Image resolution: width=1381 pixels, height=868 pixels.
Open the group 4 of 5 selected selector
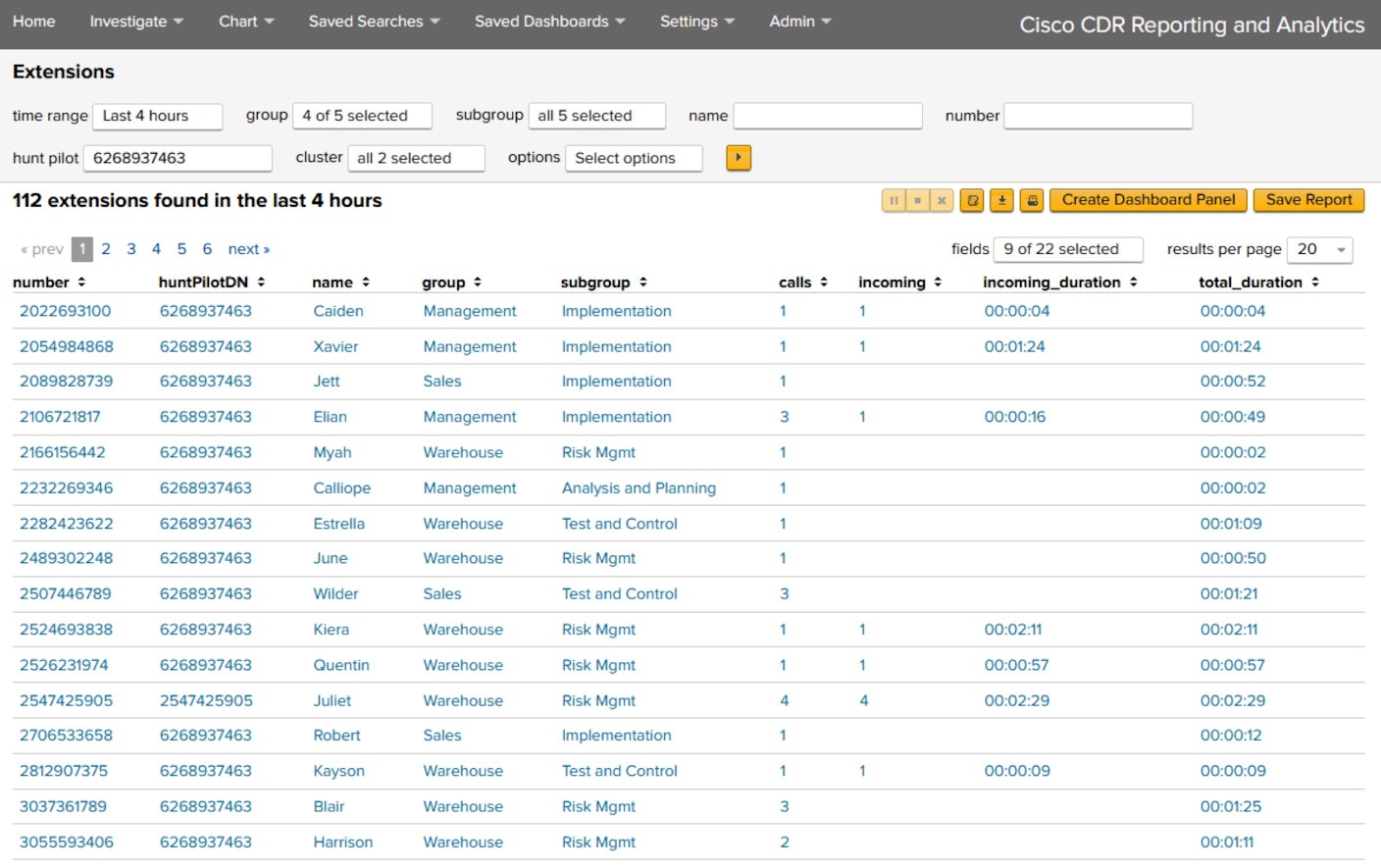coord(362,116)
